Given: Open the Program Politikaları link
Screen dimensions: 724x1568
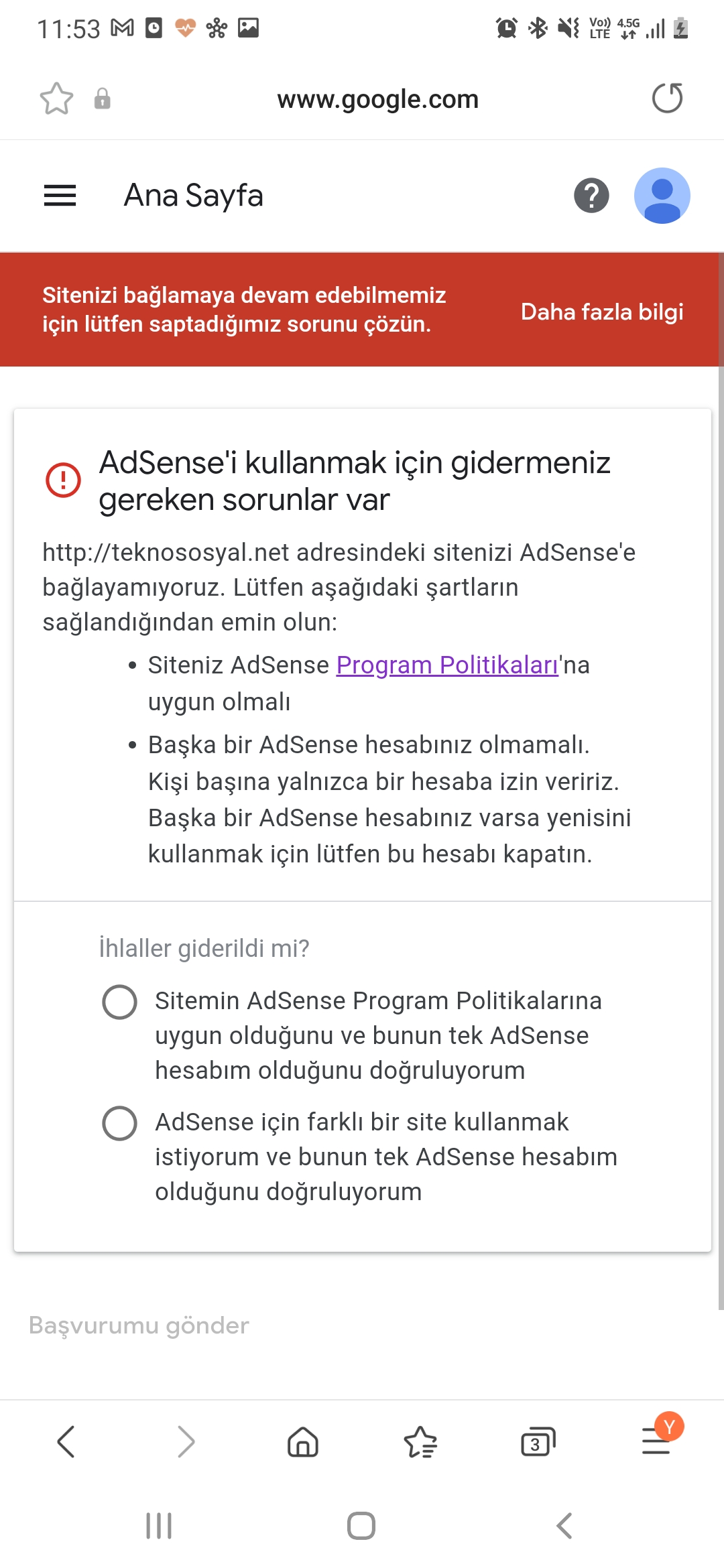Looking at the screenshot, I should click(447, 665).
